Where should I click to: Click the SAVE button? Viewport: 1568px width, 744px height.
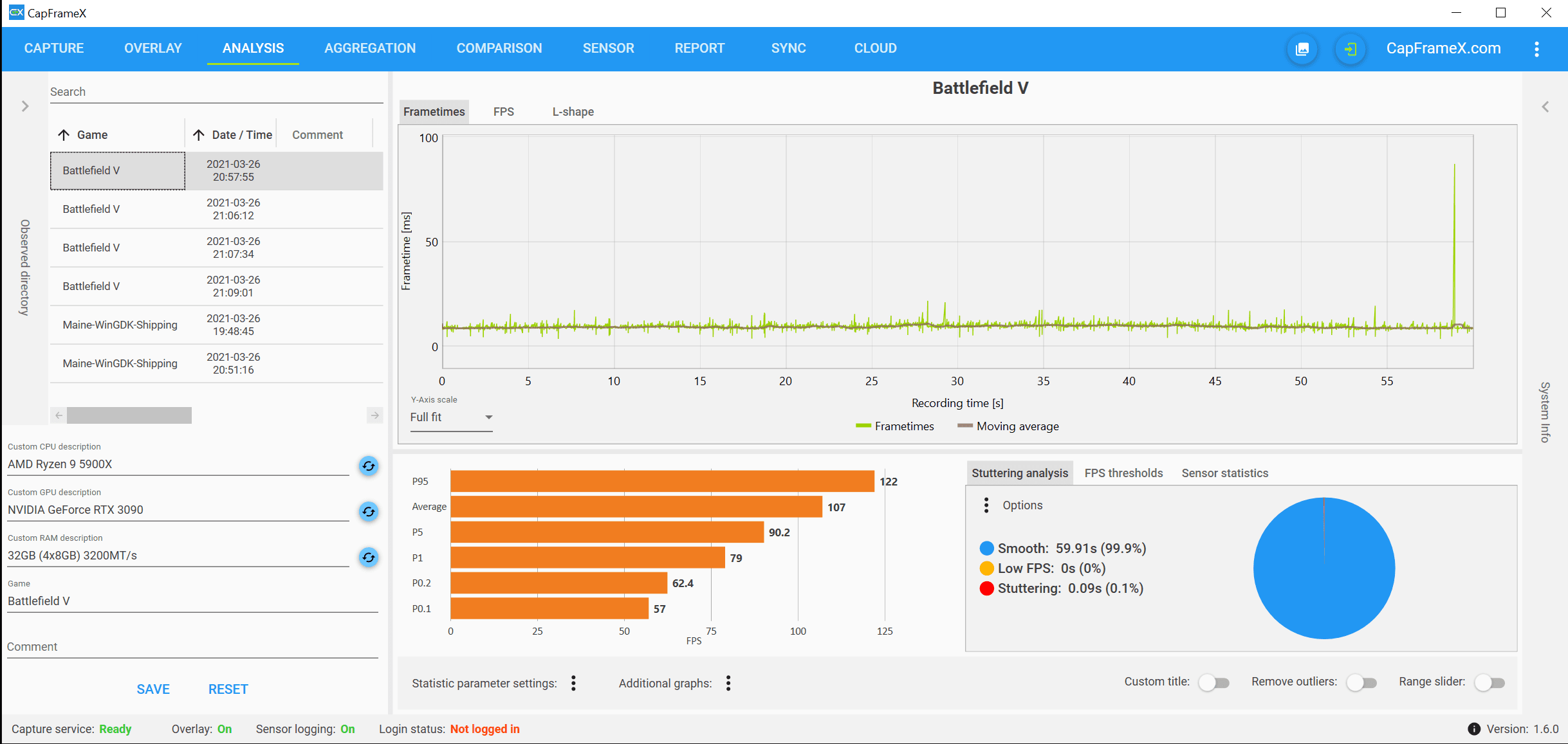pos(153,689)
